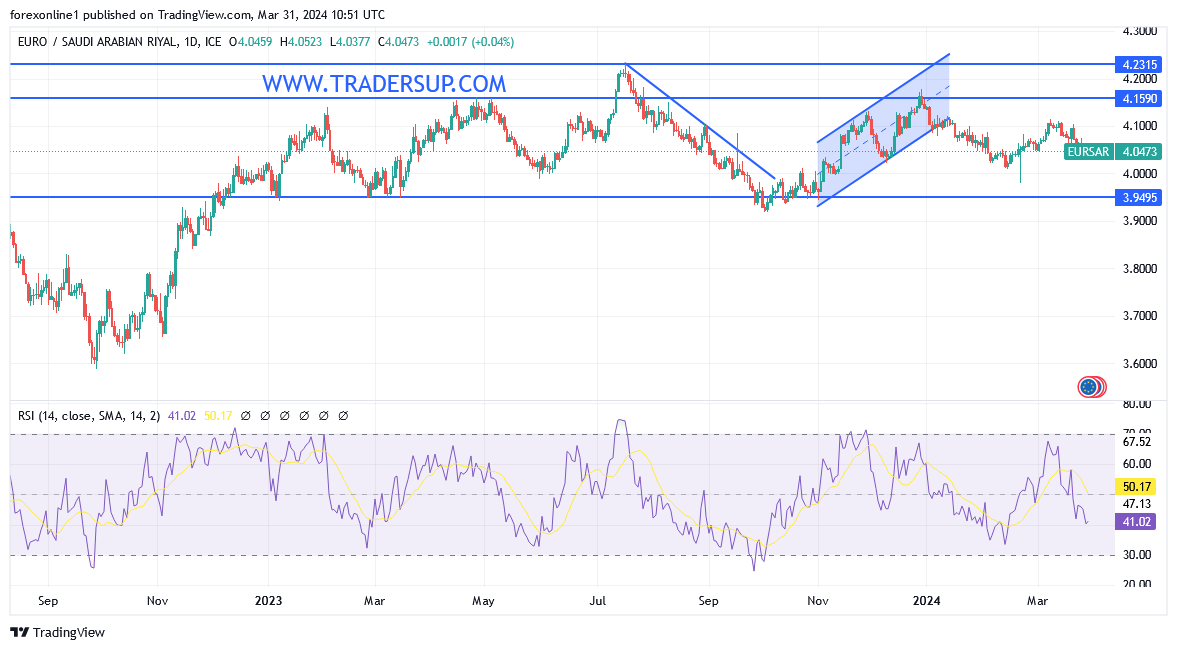Click the yellow RSI SMA legend value 50.17
This screenshot has height=650, width=1177.
tap(218, 416)
